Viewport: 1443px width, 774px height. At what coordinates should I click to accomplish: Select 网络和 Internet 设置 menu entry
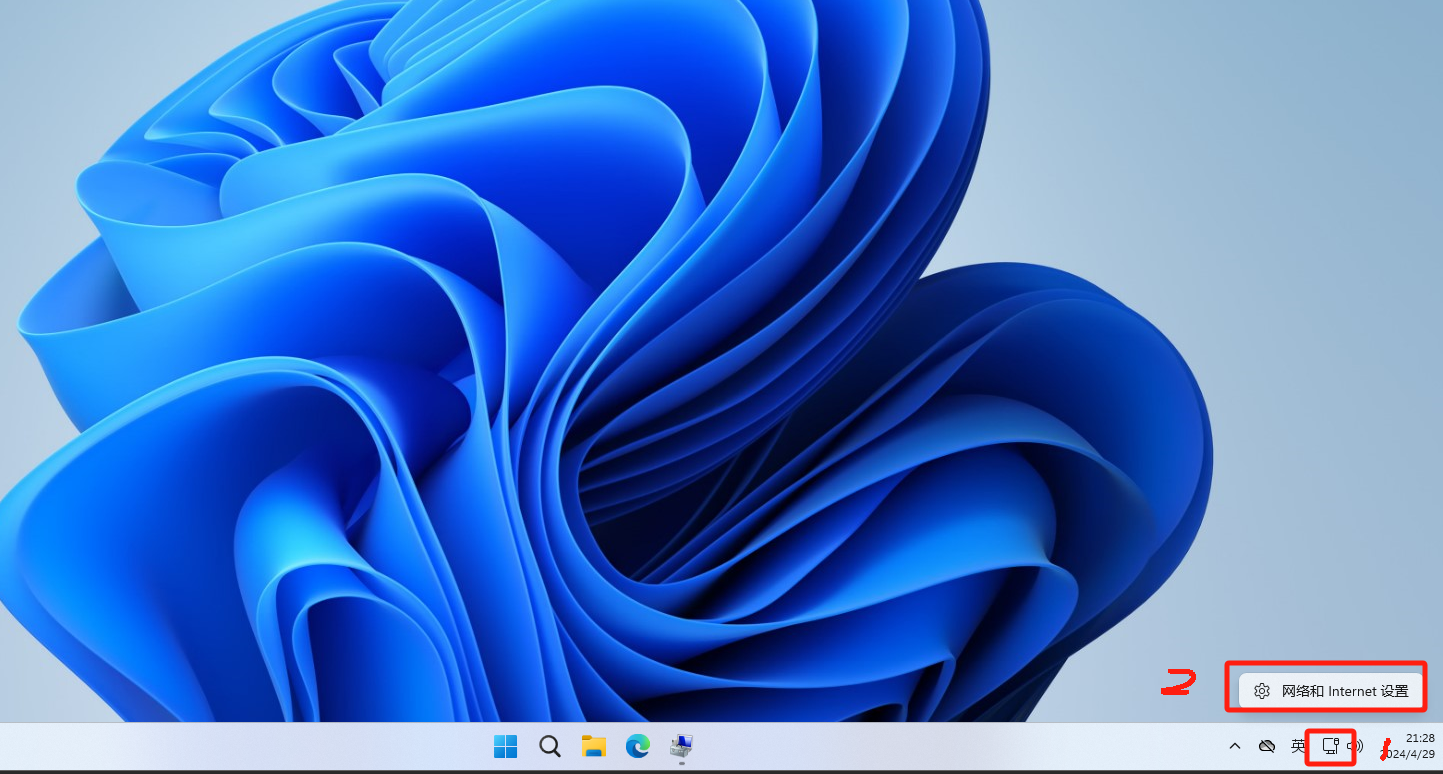tap(1331, 691)
